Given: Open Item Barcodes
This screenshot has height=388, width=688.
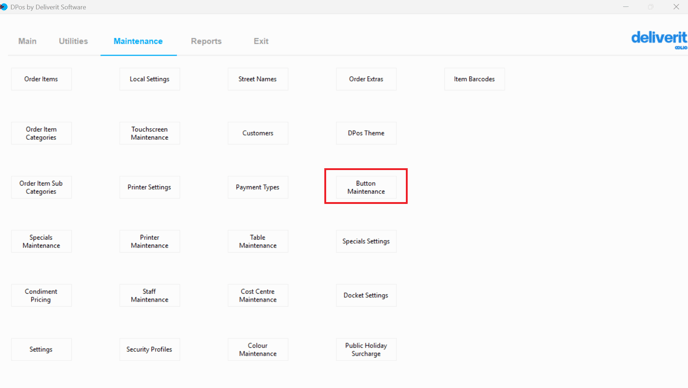Looking at the screenshot, I should point(474,79).
